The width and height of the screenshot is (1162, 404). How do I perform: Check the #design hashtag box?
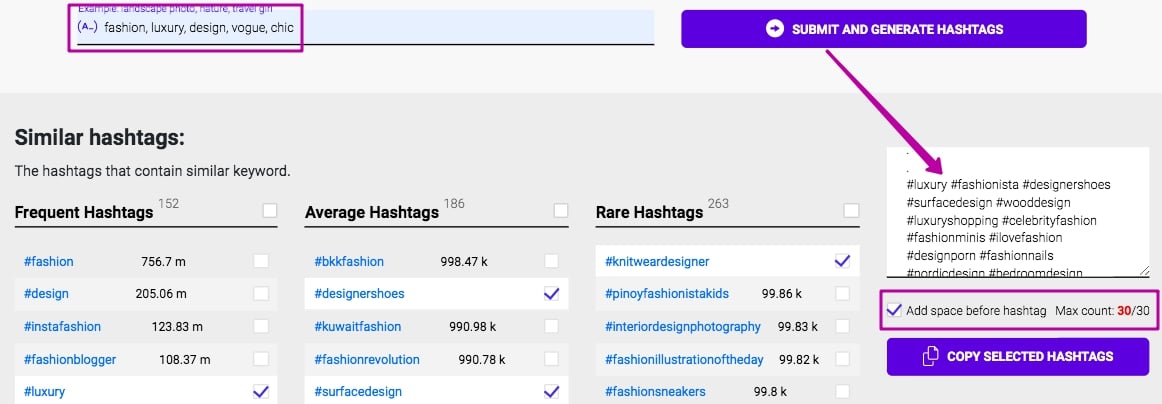(x=261, y=294)
